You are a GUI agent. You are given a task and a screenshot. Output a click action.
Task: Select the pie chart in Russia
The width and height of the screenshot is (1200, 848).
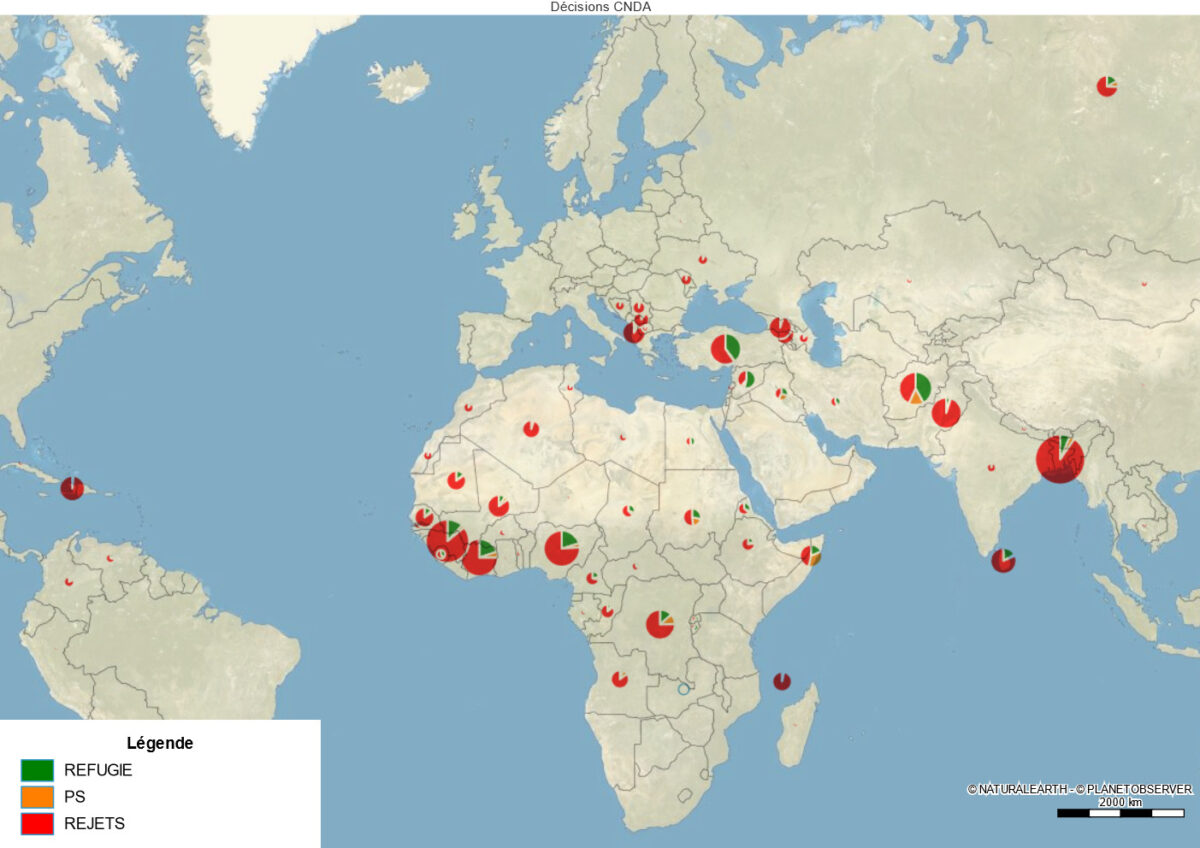1106,86
